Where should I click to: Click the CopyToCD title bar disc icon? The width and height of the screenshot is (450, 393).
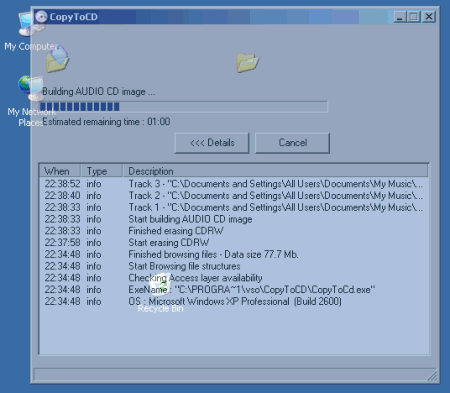pos(41,17)
